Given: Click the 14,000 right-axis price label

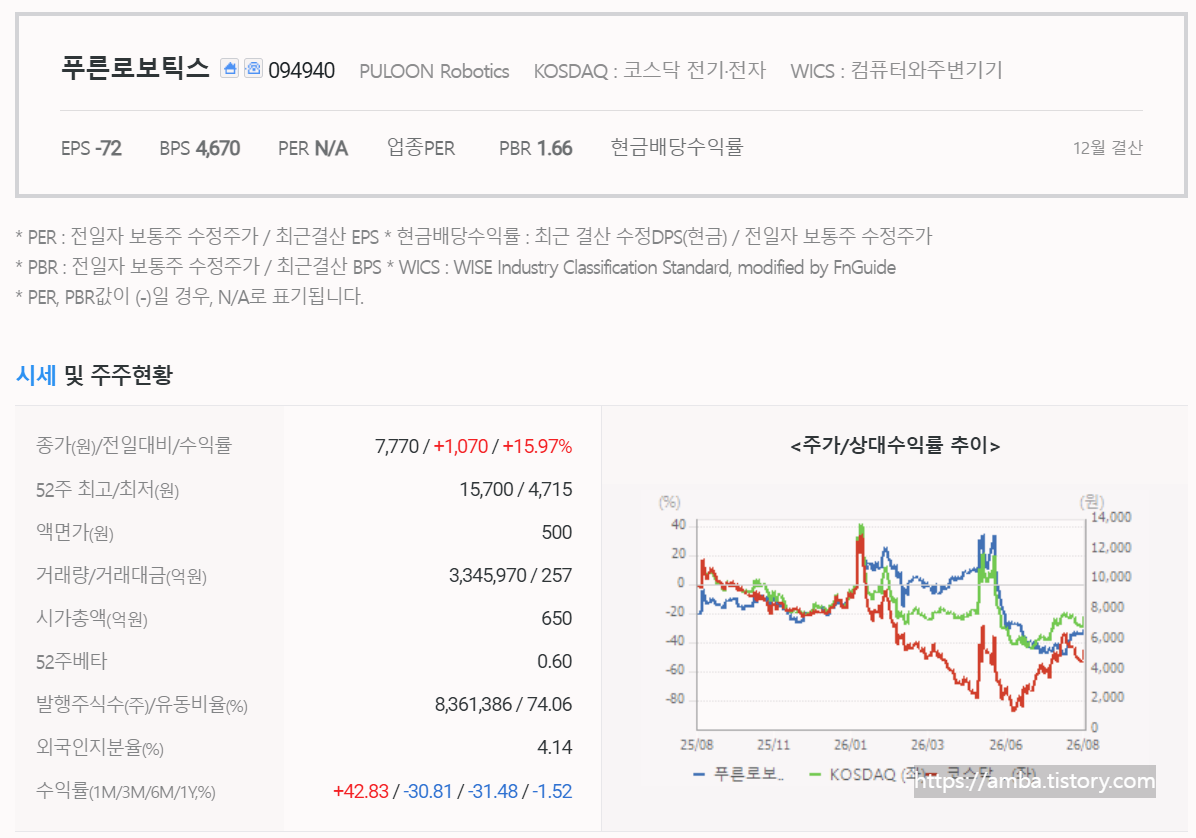Looking at the screenshot, I should point(1111,517).
